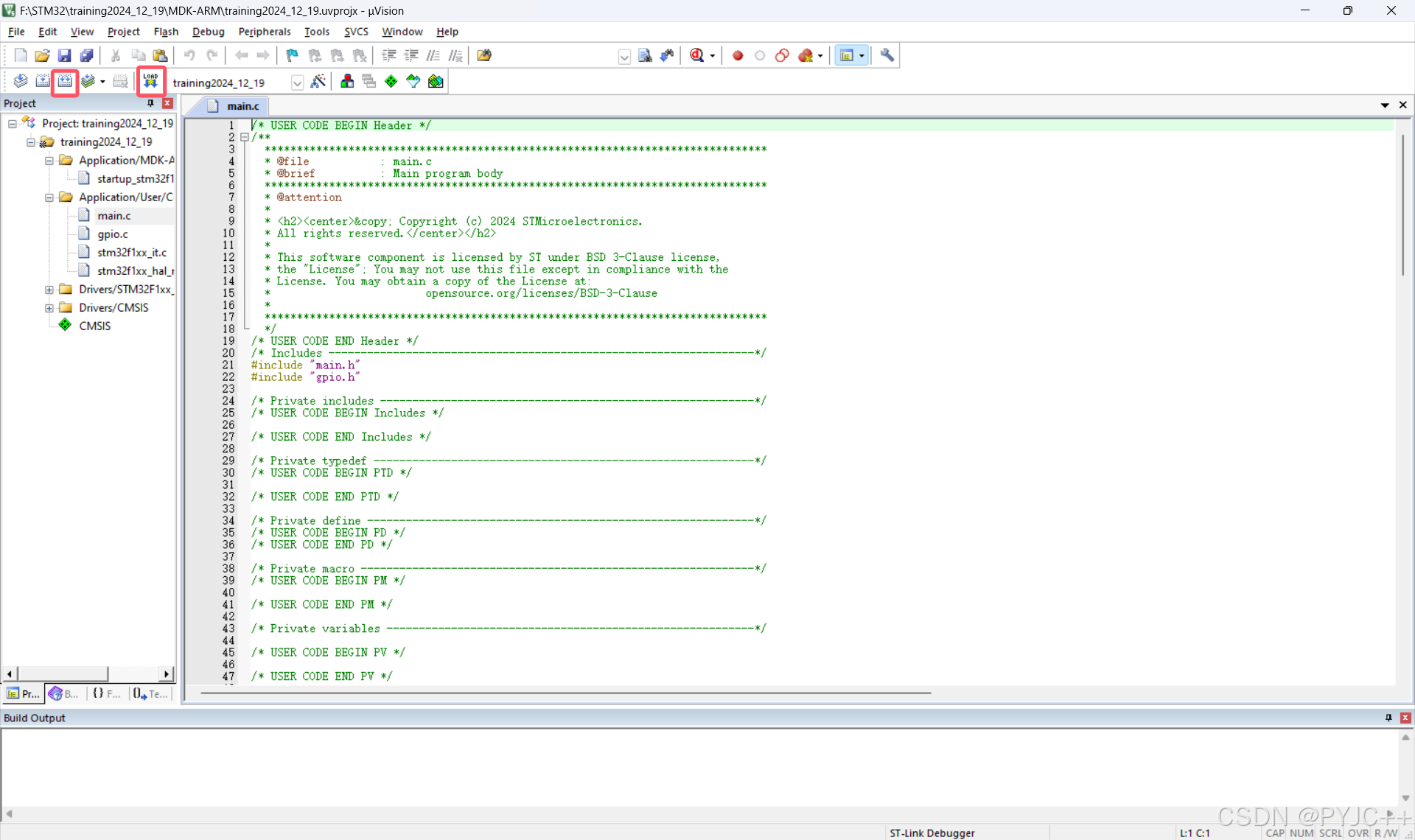Toggle bookmark flag on current line
The image size is (1415, 840).
click(292, 55)
